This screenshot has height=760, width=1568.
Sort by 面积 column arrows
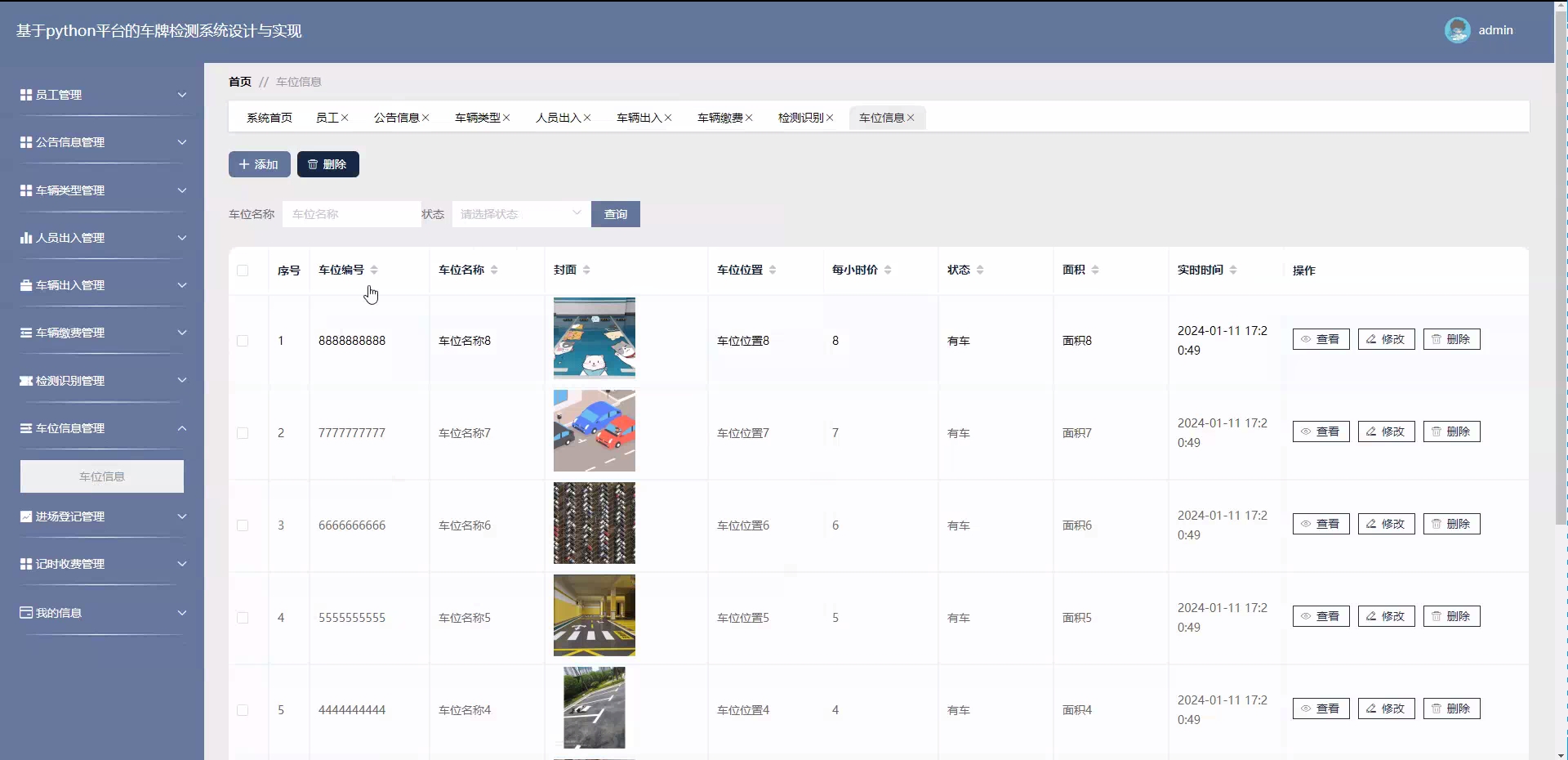tap(1095, 270)
